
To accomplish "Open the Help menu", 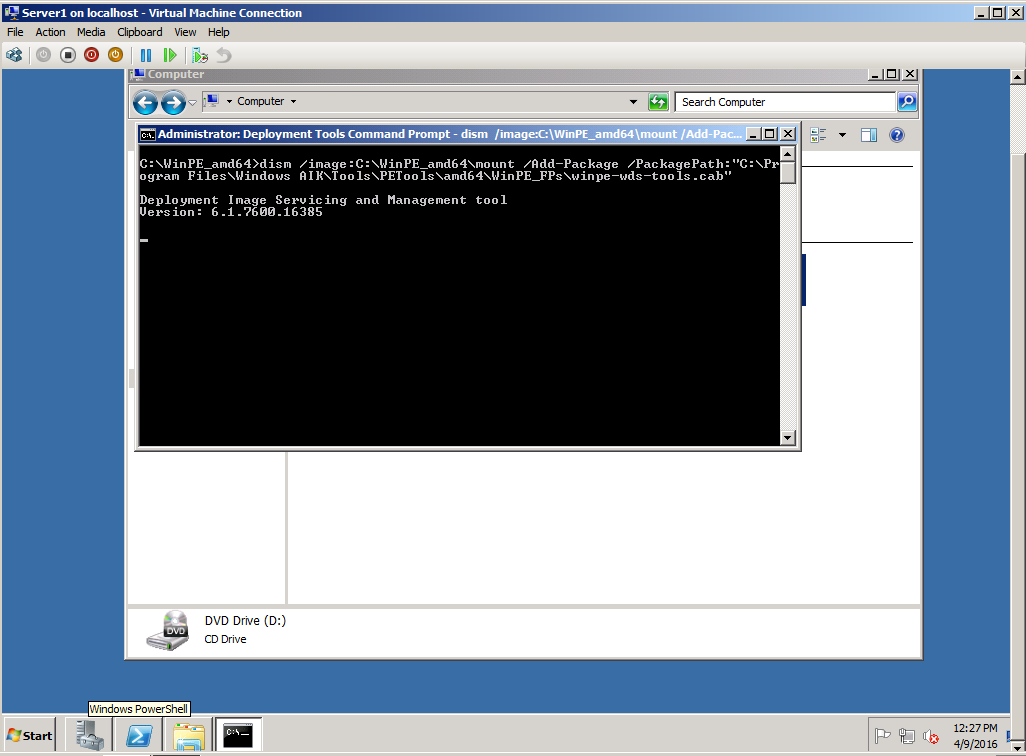I will click(219, 32).
